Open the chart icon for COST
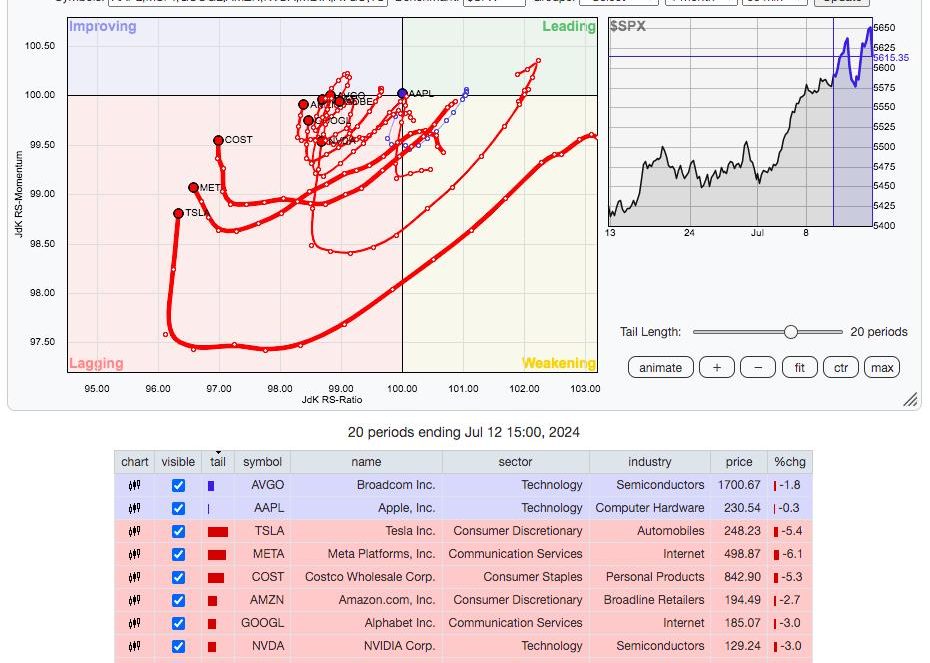The image size is (930, 663). pos(135,577)
